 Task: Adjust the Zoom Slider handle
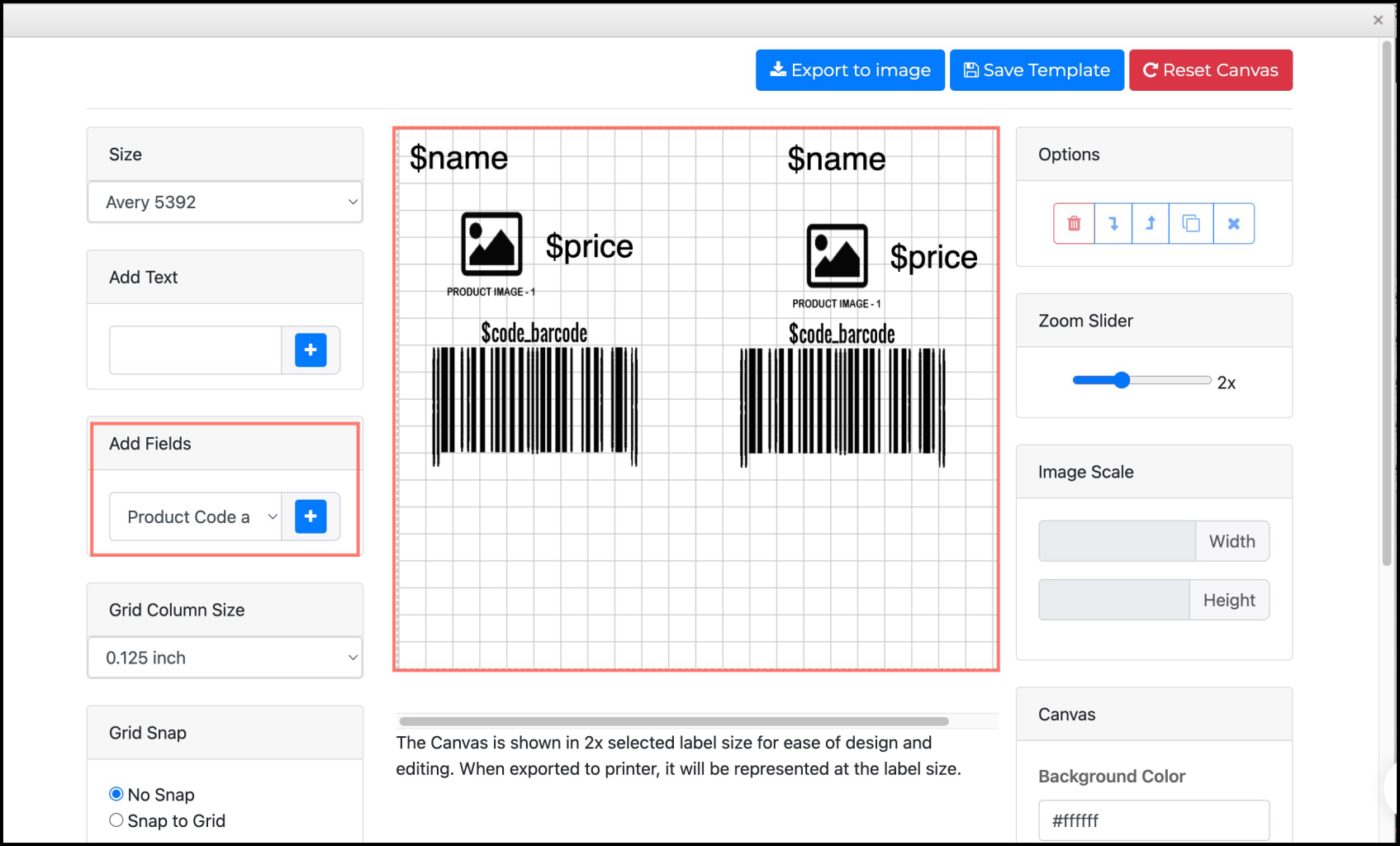click(1121, 380)
